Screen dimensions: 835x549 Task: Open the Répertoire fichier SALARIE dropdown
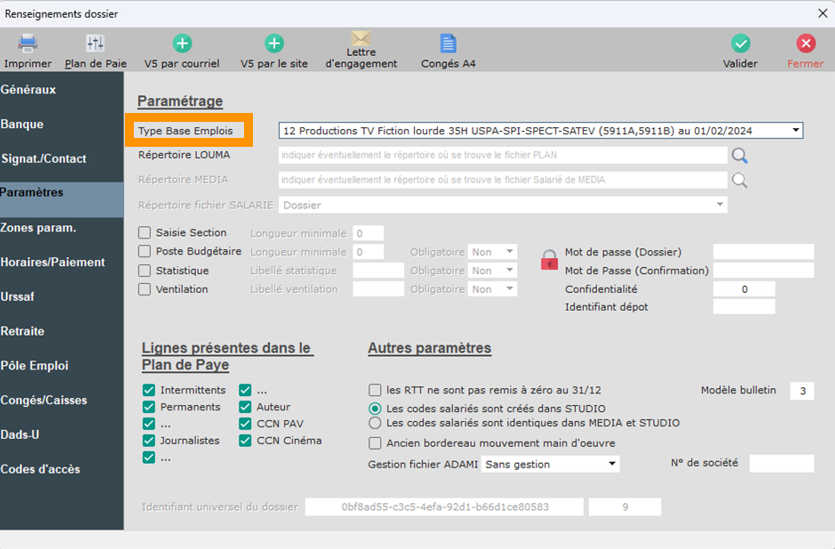tap(503, 205)
